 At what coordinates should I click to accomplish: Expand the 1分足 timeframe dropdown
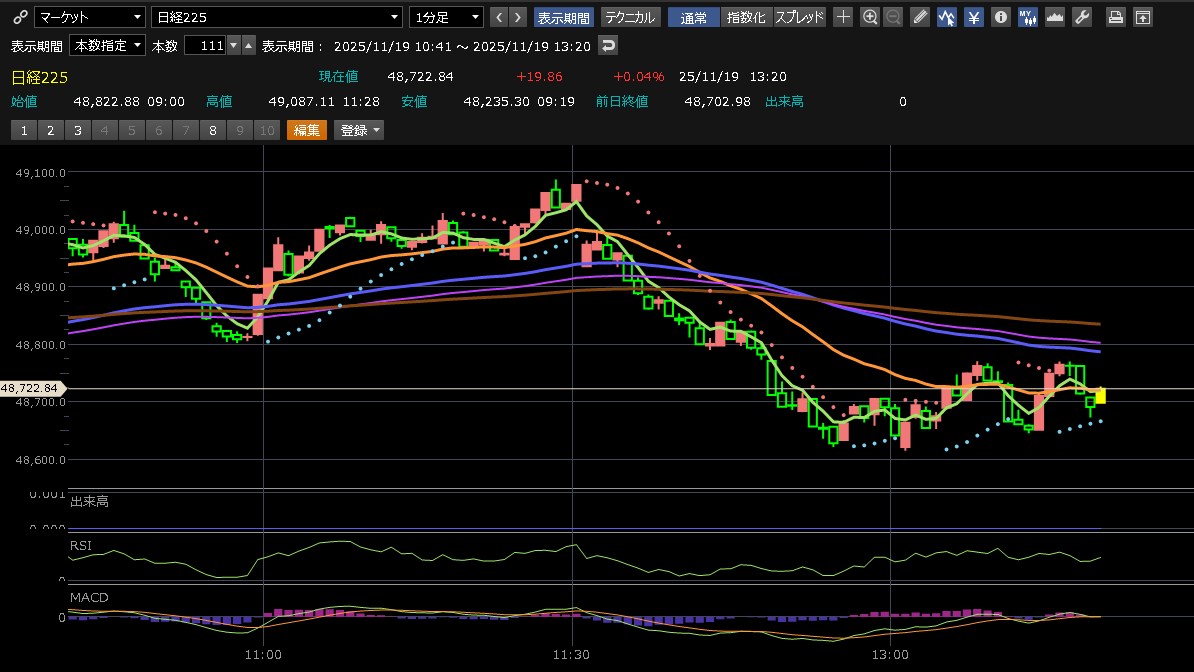(x=446, y=17)
